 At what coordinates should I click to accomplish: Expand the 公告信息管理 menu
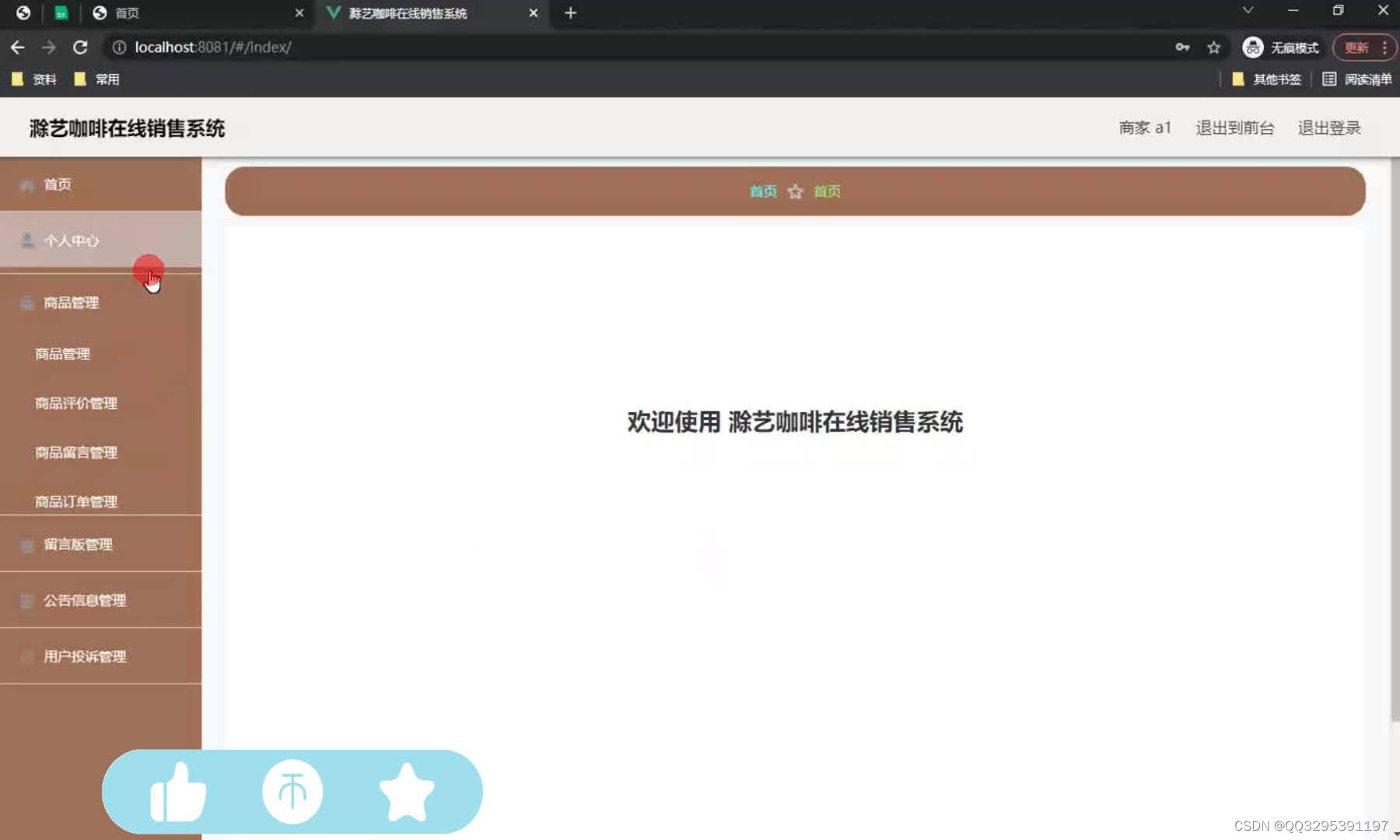tap(100, 600)
